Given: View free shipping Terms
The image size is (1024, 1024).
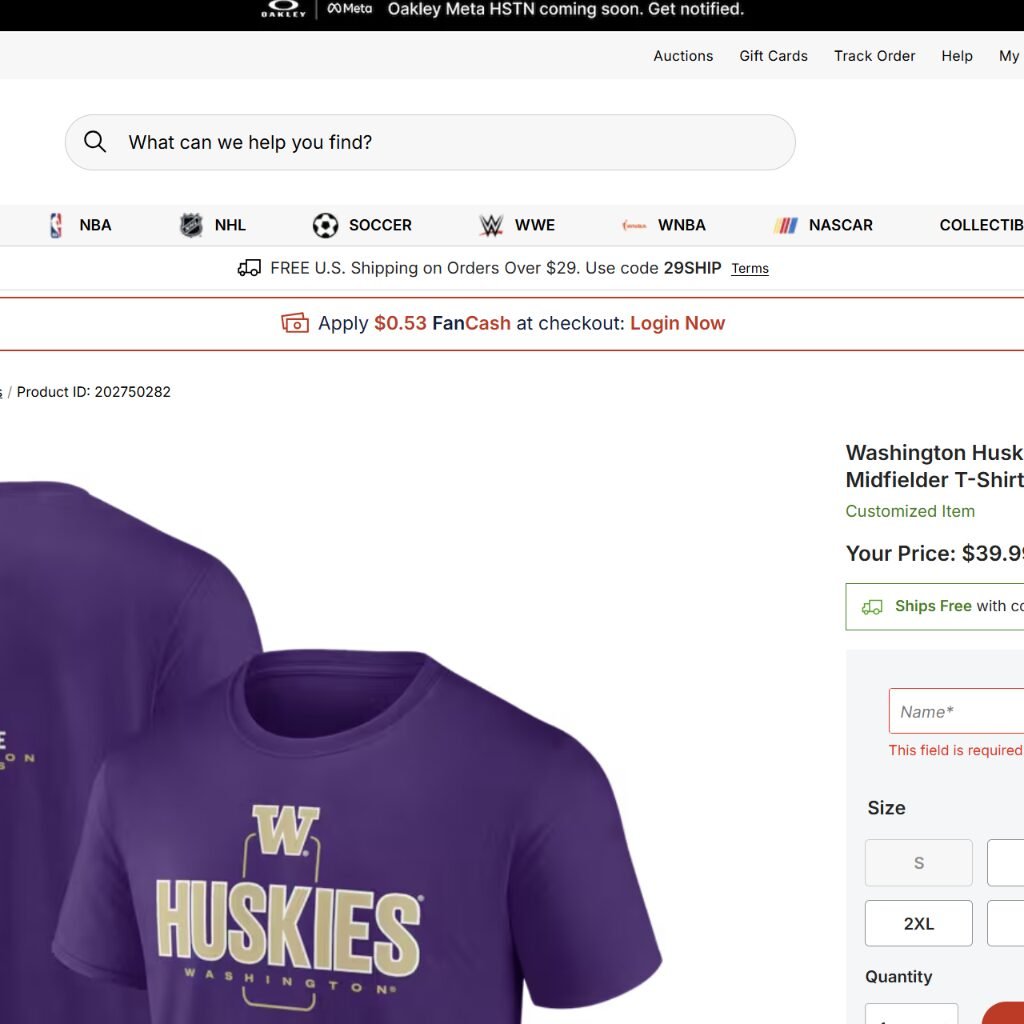Looking at the screenshot, I should [750, 268].
